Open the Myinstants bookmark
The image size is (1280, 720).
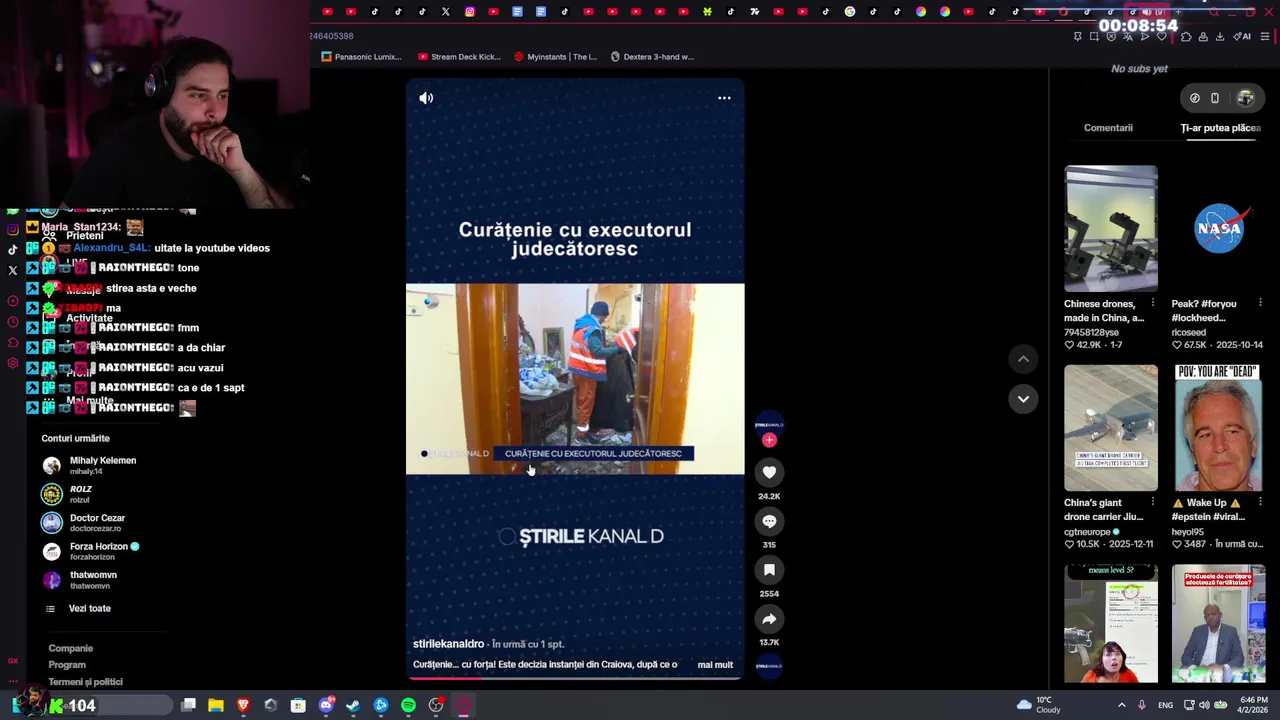[x=555, y=57]
